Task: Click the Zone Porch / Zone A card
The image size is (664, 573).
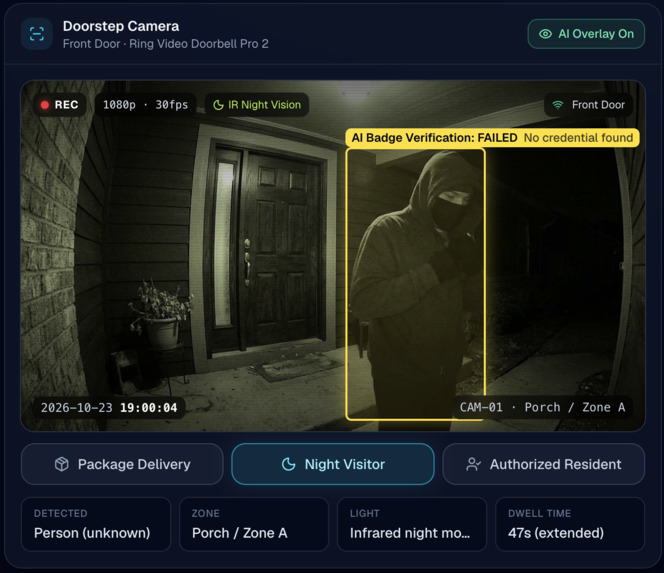Action: [254, 524]
